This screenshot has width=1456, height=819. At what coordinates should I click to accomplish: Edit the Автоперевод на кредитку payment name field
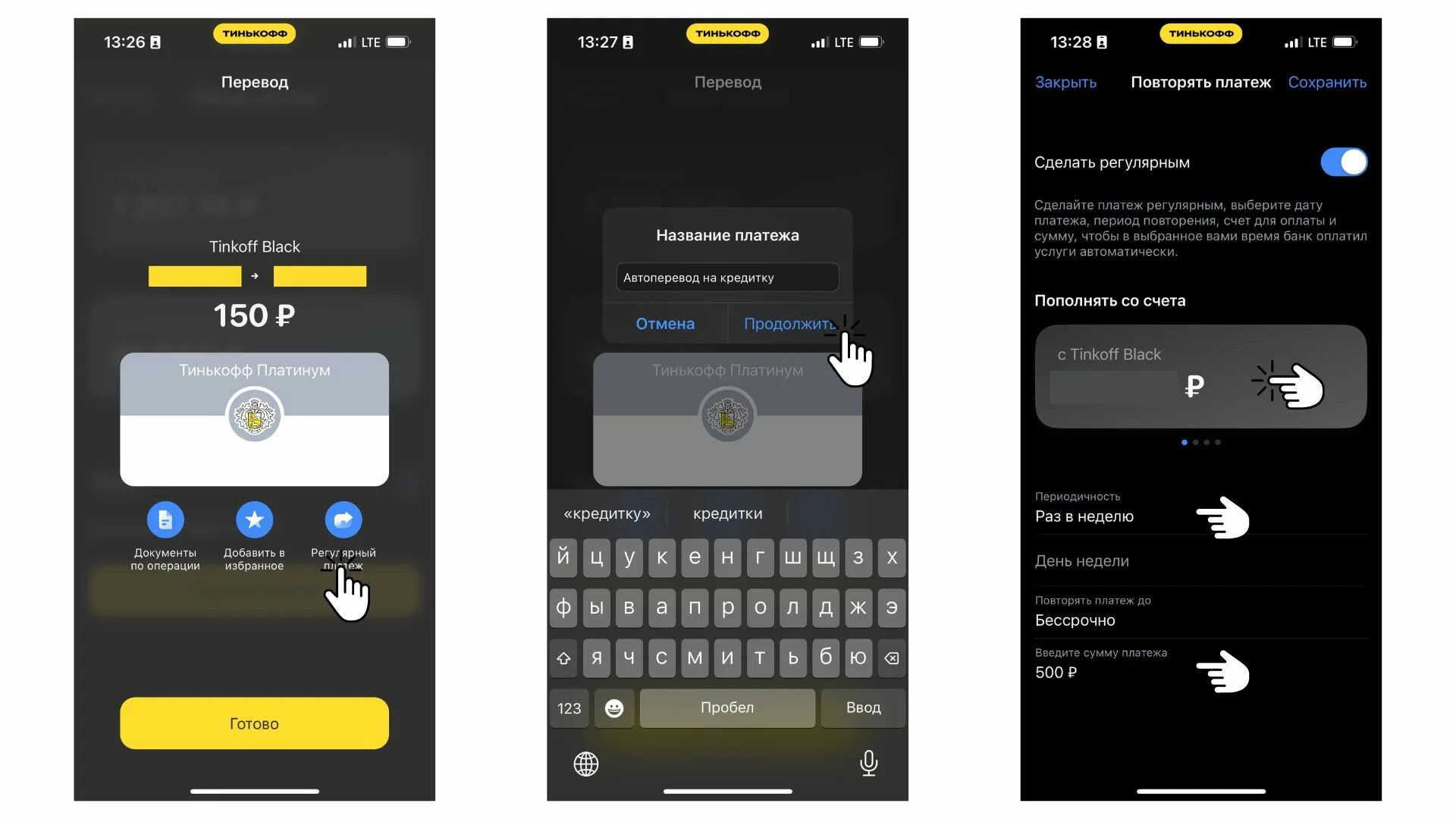coord(727,277)
